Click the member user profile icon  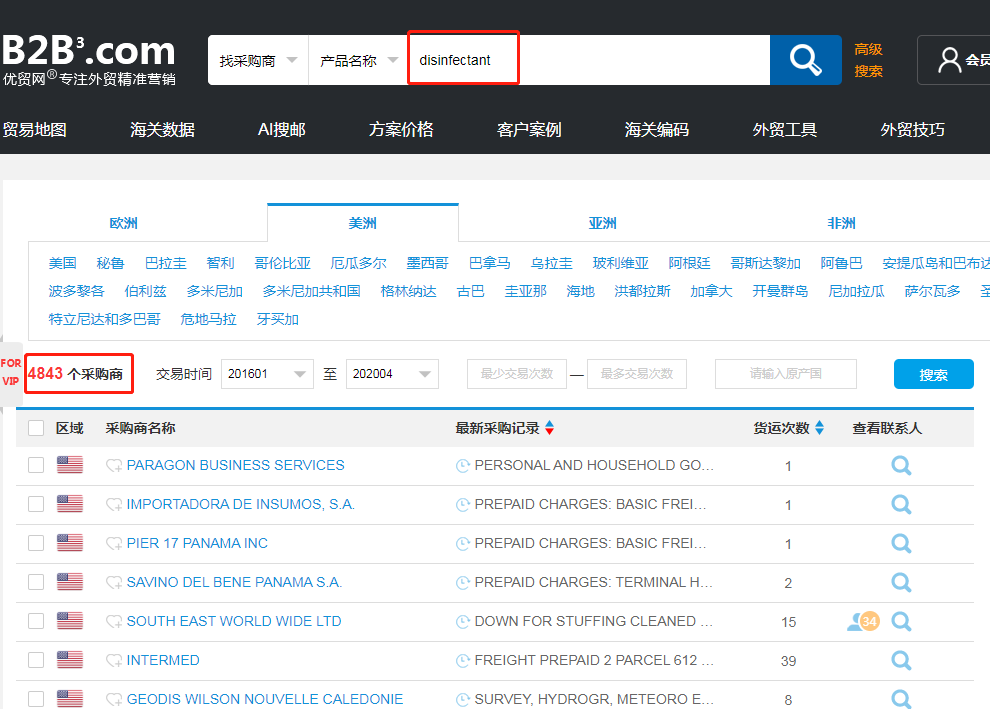[949, 61]
